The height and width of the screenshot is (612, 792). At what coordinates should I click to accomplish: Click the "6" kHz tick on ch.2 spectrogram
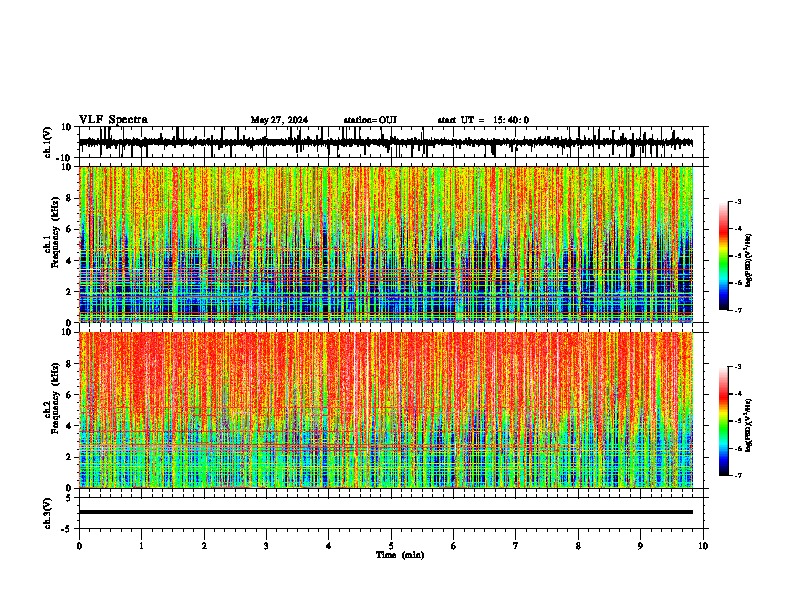tap(71, 395)
